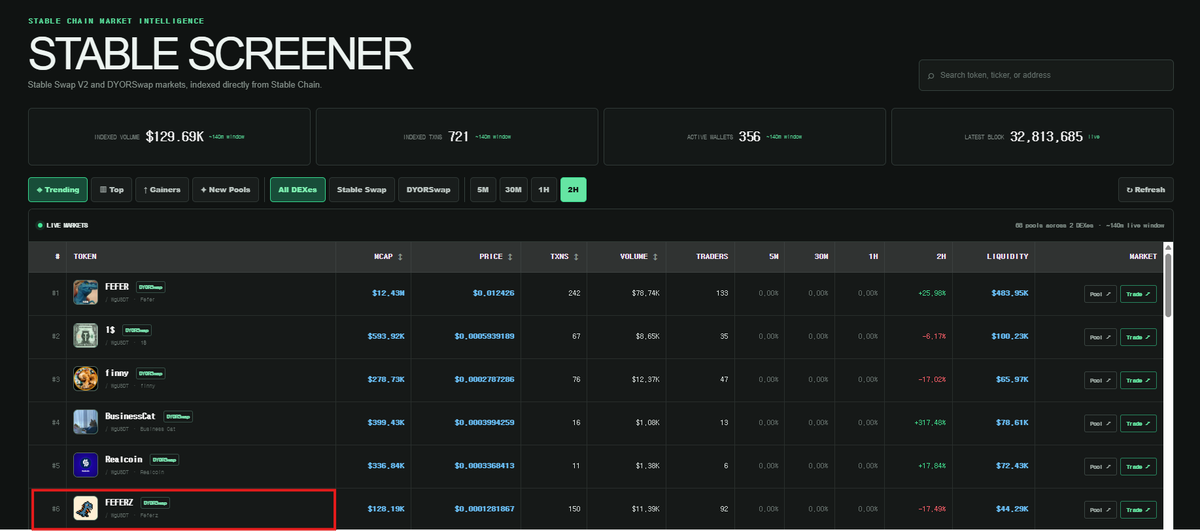The height and width of the screenshot is (531, 1200).
Task: Click the table's vertical scrollbar thumb
Action: pos(1166,285)
